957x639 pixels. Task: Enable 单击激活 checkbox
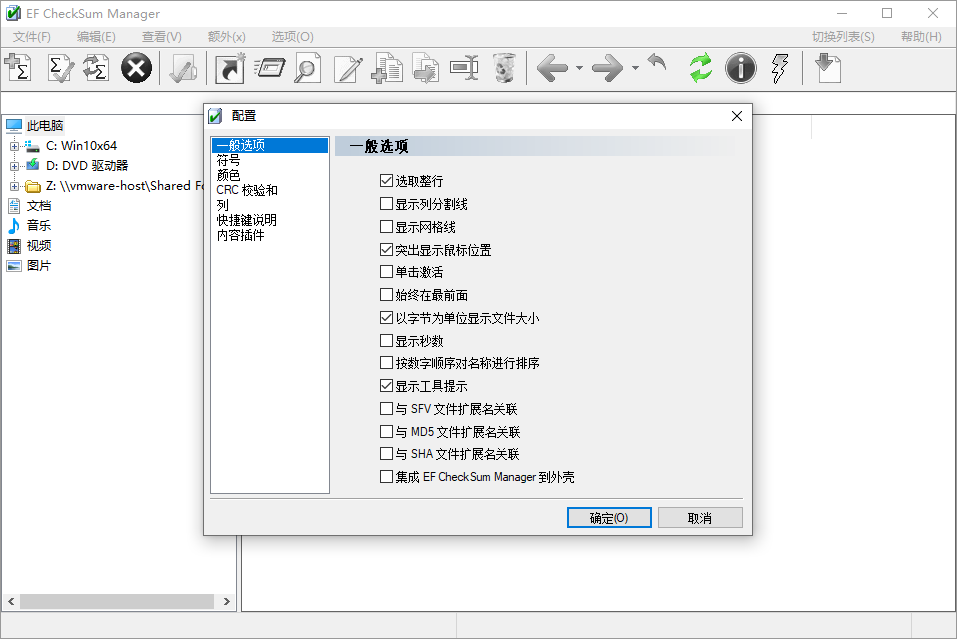click(x=386, y=272)
